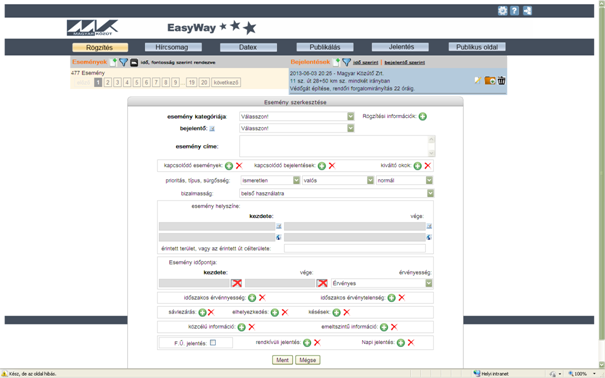Screen dimensions: 605x378
Task: Open location picker icon for kezdete field
Action: point(278,226)
